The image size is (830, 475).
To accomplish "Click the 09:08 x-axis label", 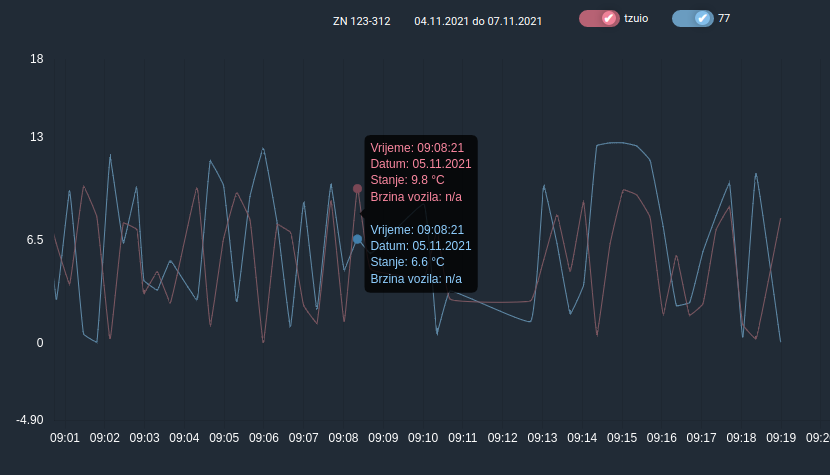I will [x=343, y=438].
